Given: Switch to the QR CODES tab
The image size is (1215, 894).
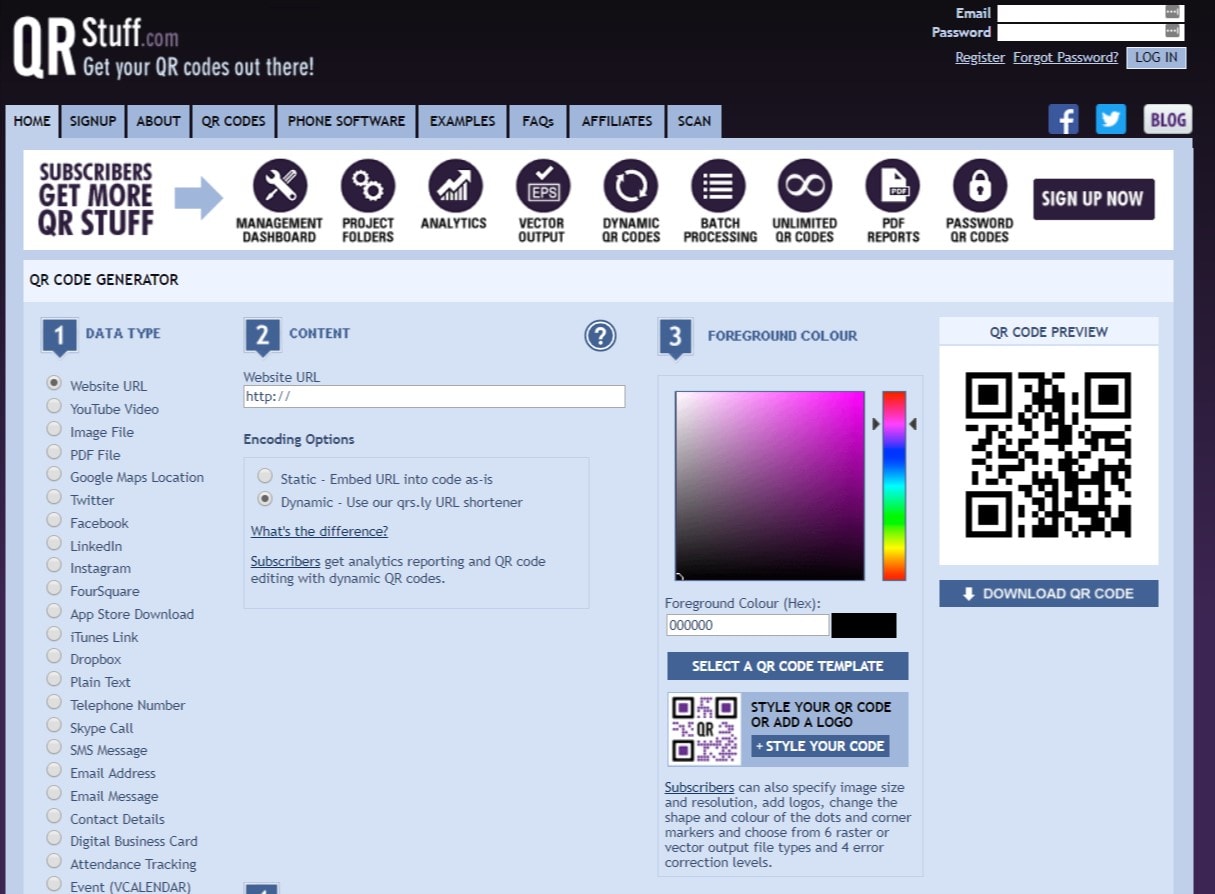Looking at the screenshot, I should click(x=233, y=121).
